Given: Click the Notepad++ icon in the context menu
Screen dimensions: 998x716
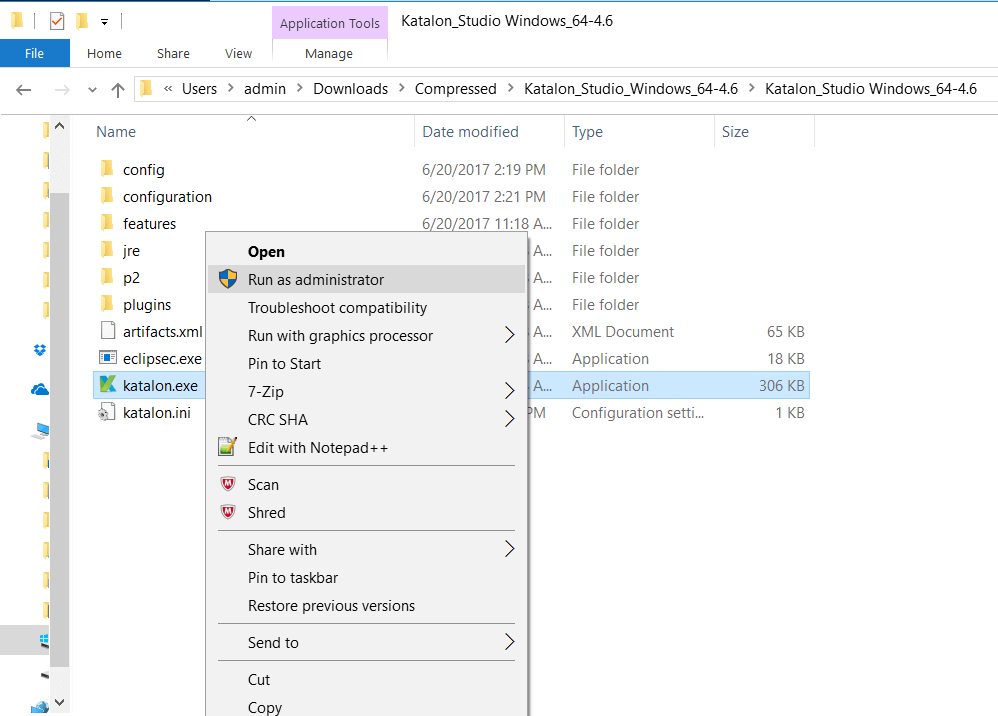Looking at the screenshot, I should [228, 447].
